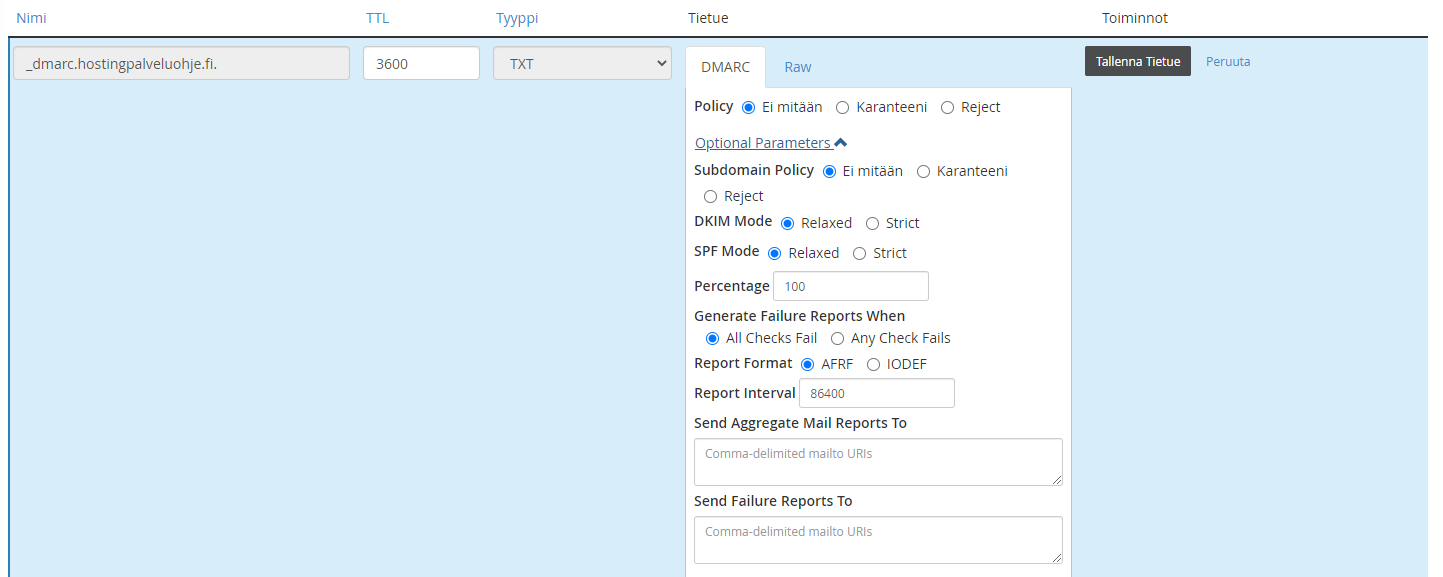Click the TTL input field

pos(421,63)
